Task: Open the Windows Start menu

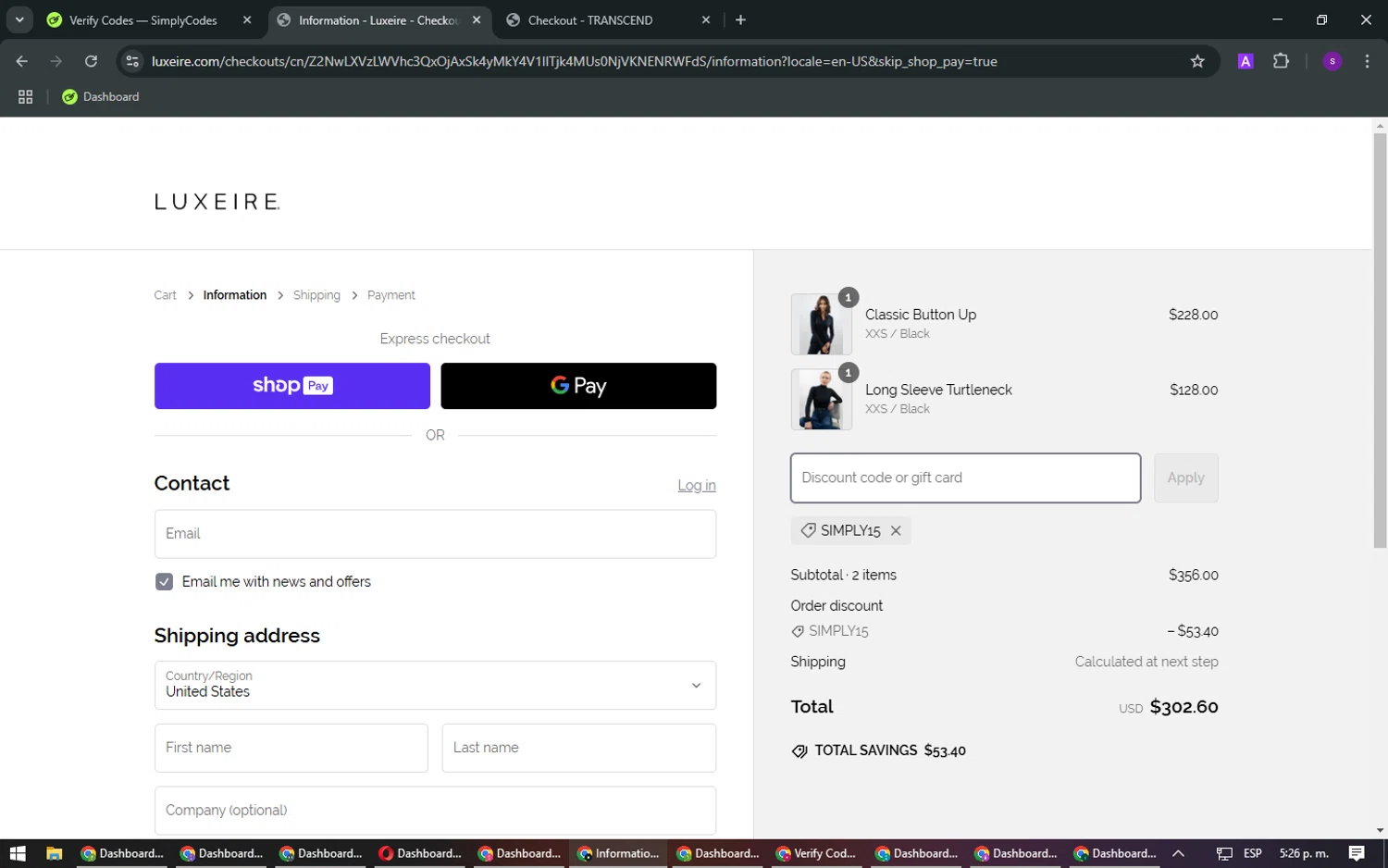Action: point(18,853)
